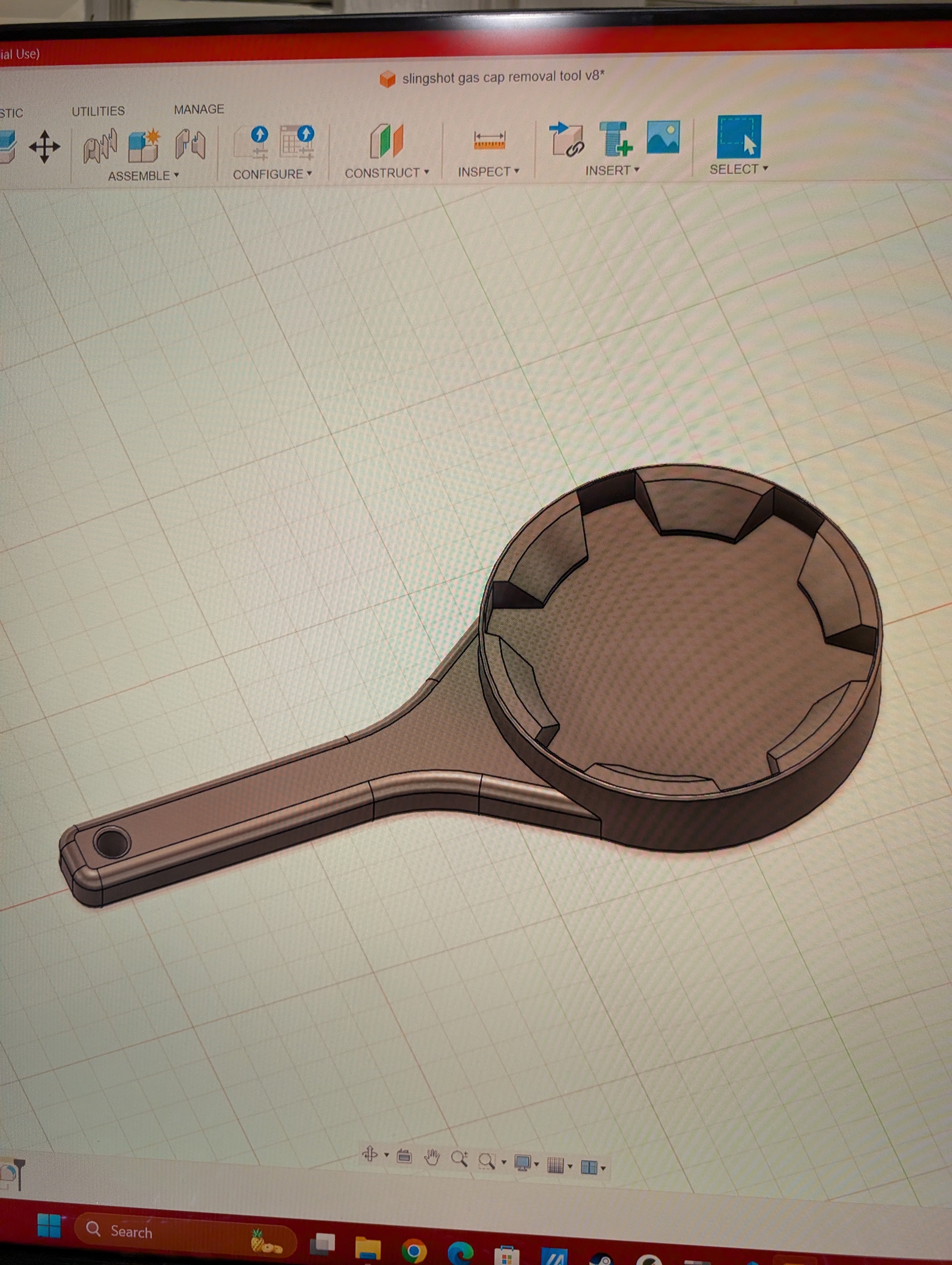This screenshot has width=952, height=1265.
Task: Click the configuration table icon
Action: [x=297, y=142]
